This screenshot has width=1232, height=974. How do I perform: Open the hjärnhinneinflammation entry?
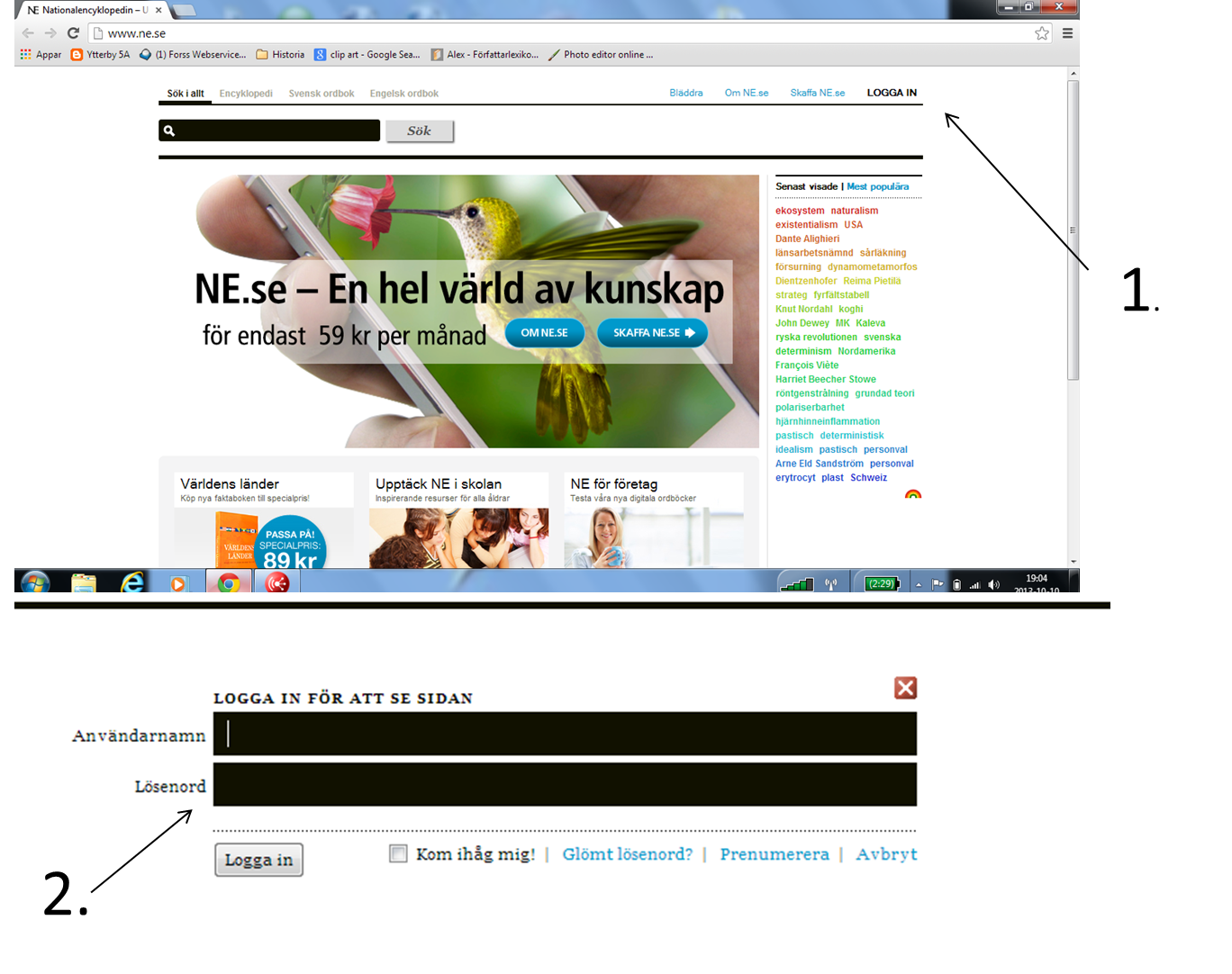(x=828, y=421)
